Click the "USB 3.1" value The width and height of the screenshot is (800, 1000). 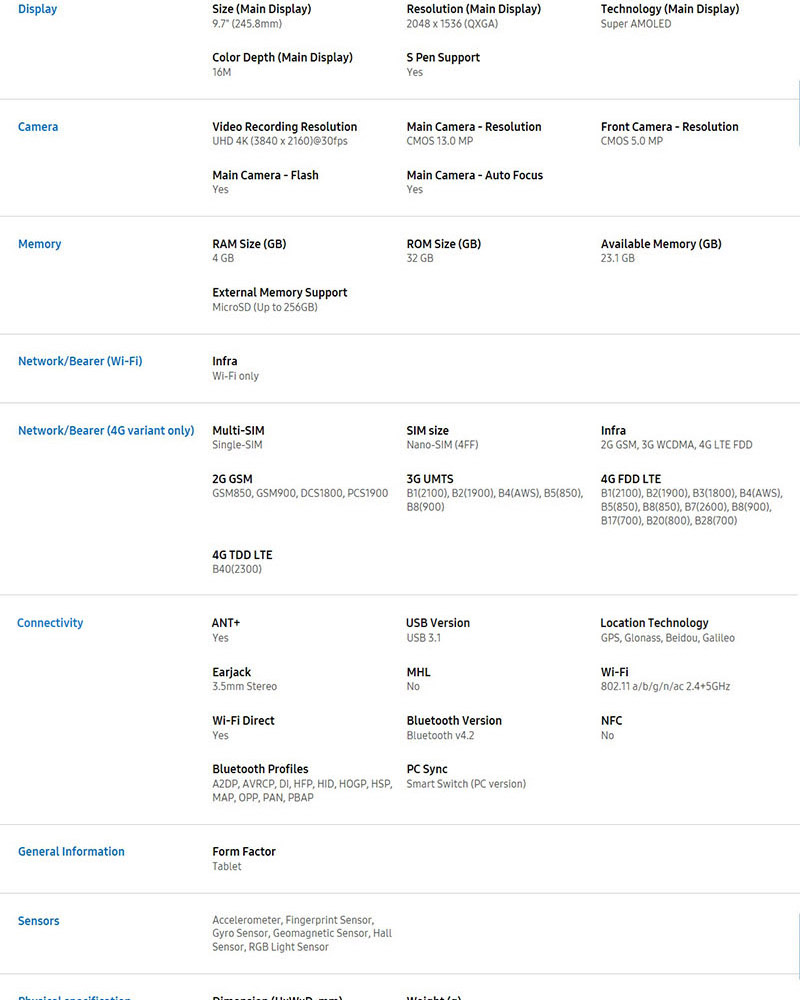click(x=423, y=638)
